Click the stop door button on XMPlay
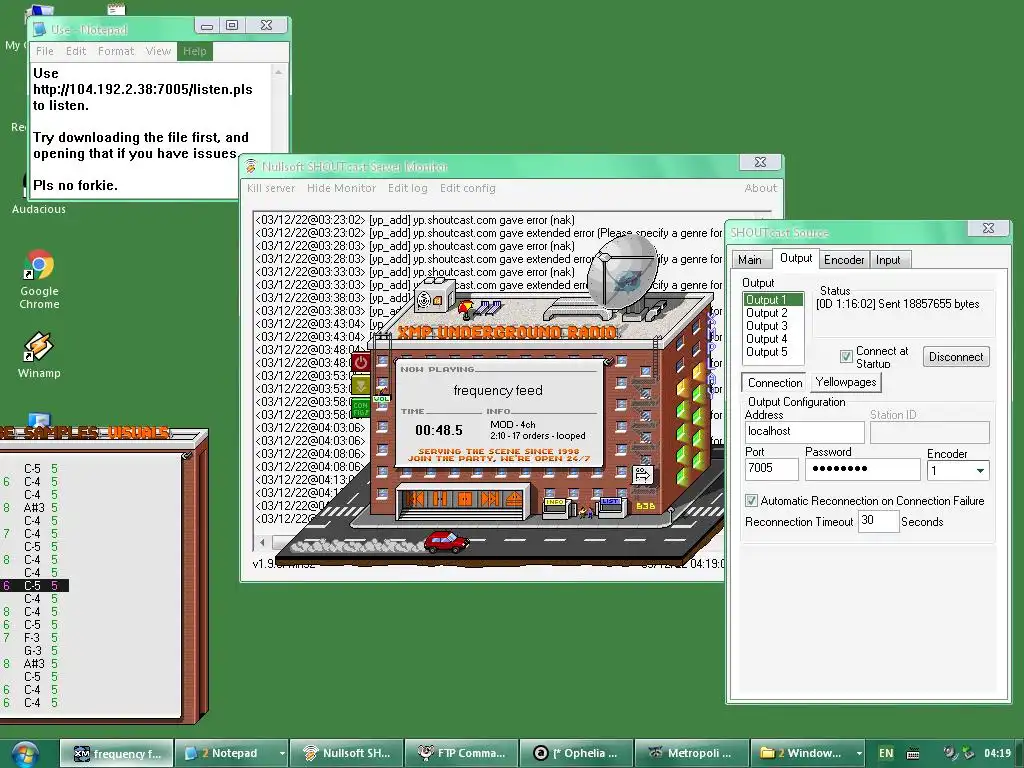Image resolution: width=1024 pixels, height=768 pixels. [464, 500]
